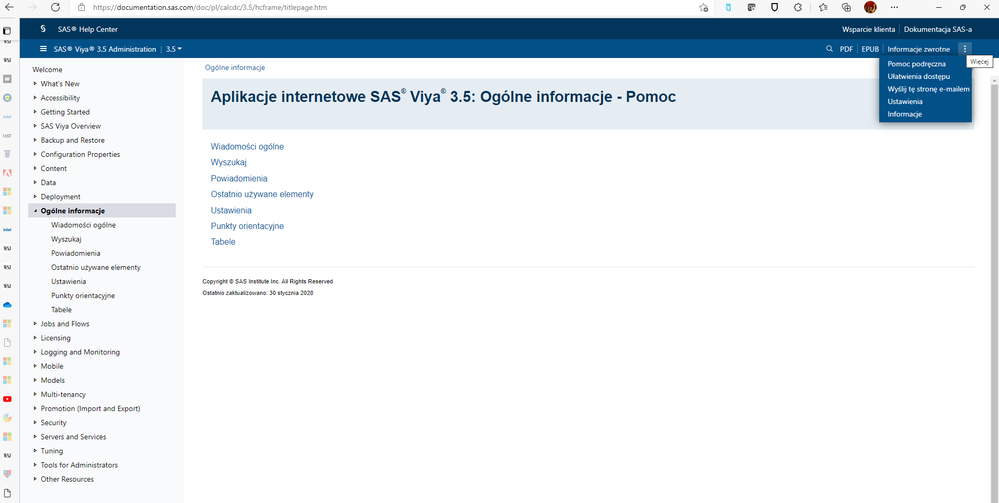Expand the What's New tree node arrow

36,84
